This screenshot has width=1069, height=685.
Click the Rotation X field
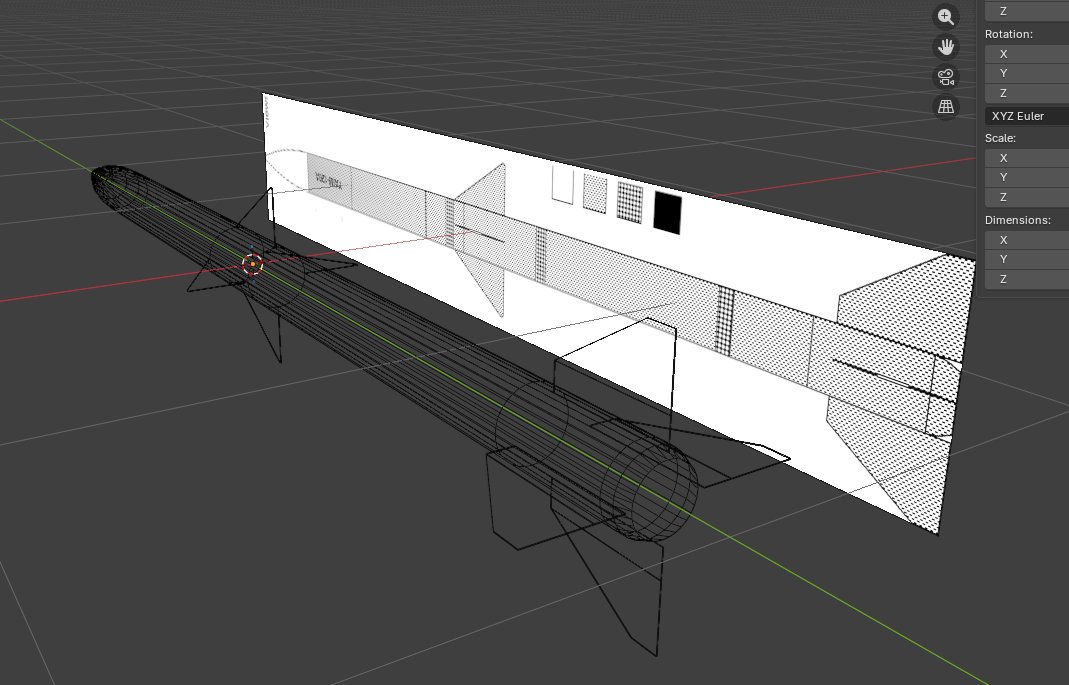tap(1027, 54)
